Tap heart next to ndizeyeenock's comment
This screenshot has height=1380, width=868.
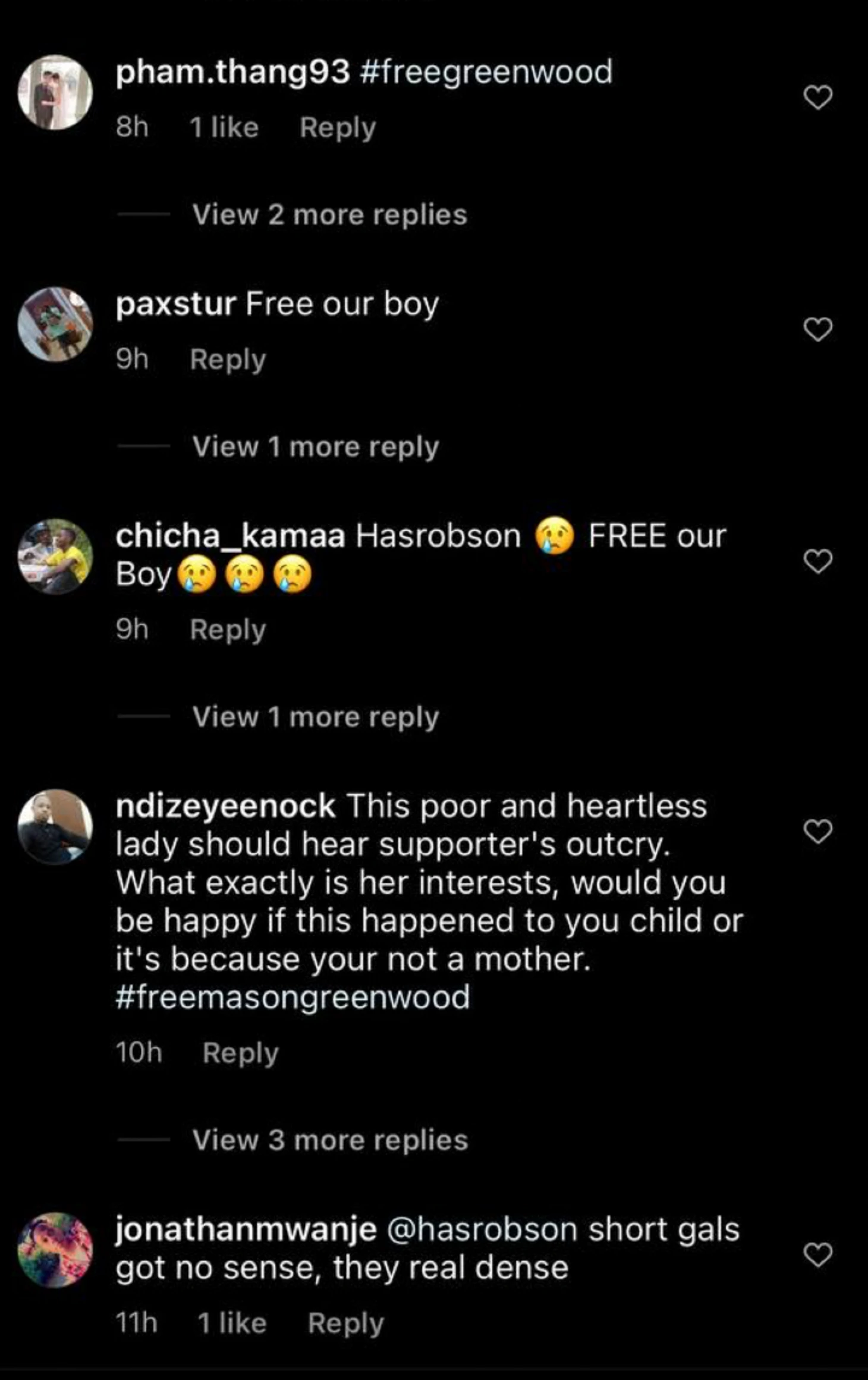click(x=818, y=831)
